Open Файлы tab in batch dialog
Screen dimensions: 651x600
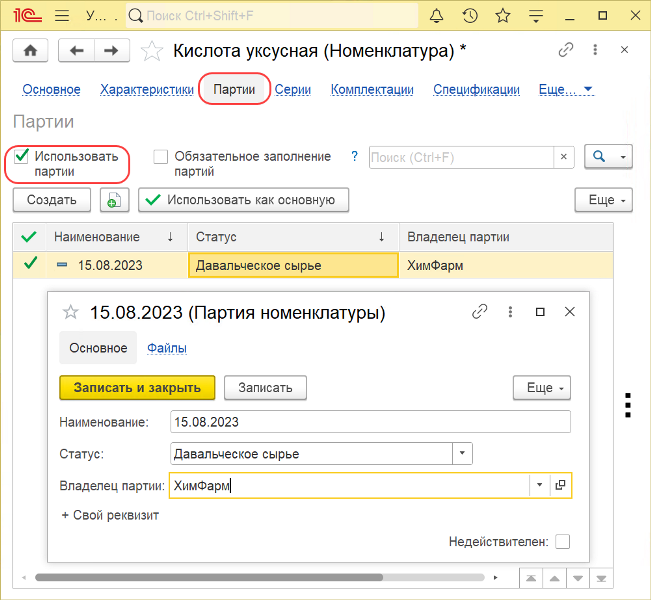167,348
